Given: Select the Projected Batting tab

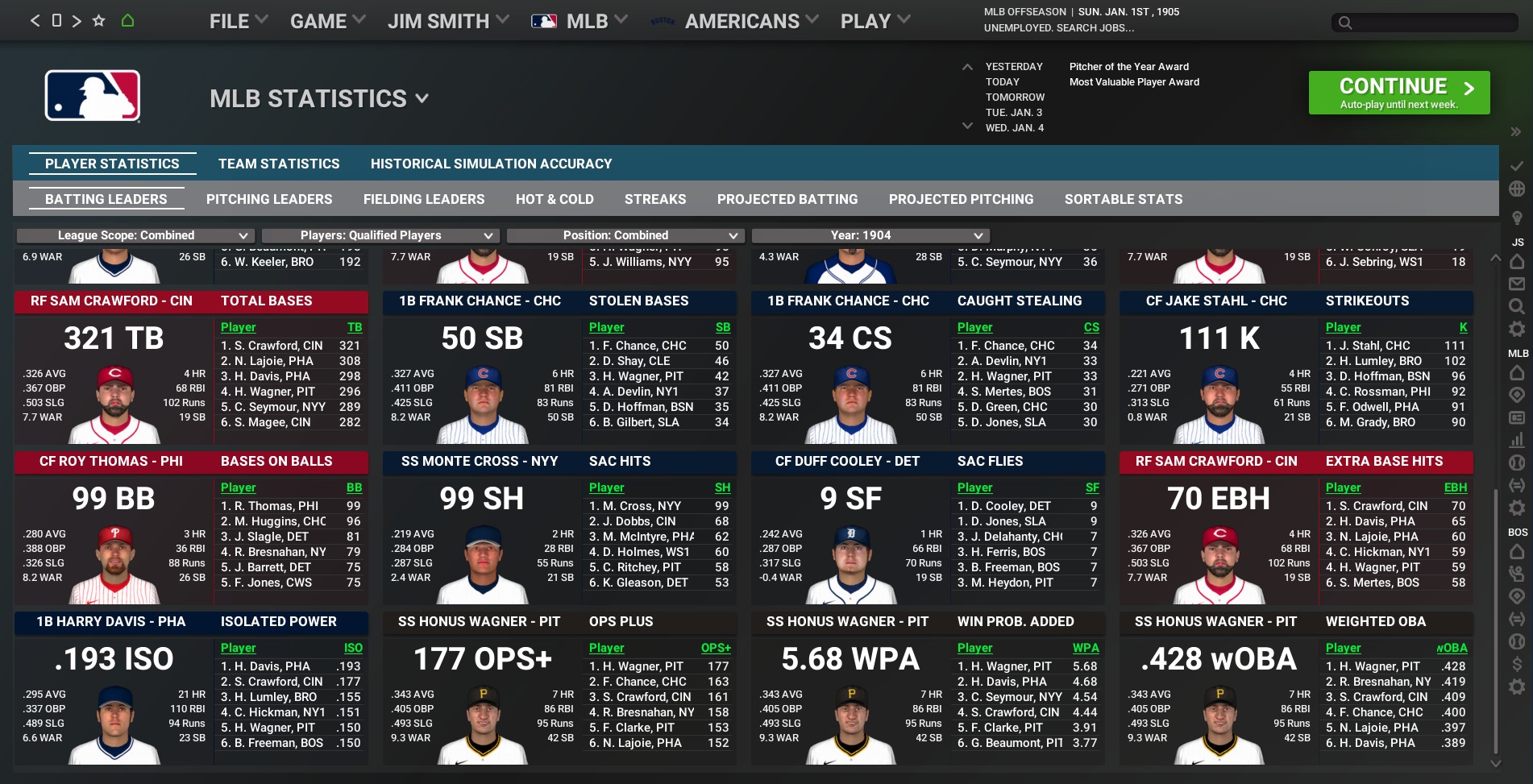Looking at the screenshot, I should pyautogui.click(x=787, y=199).
